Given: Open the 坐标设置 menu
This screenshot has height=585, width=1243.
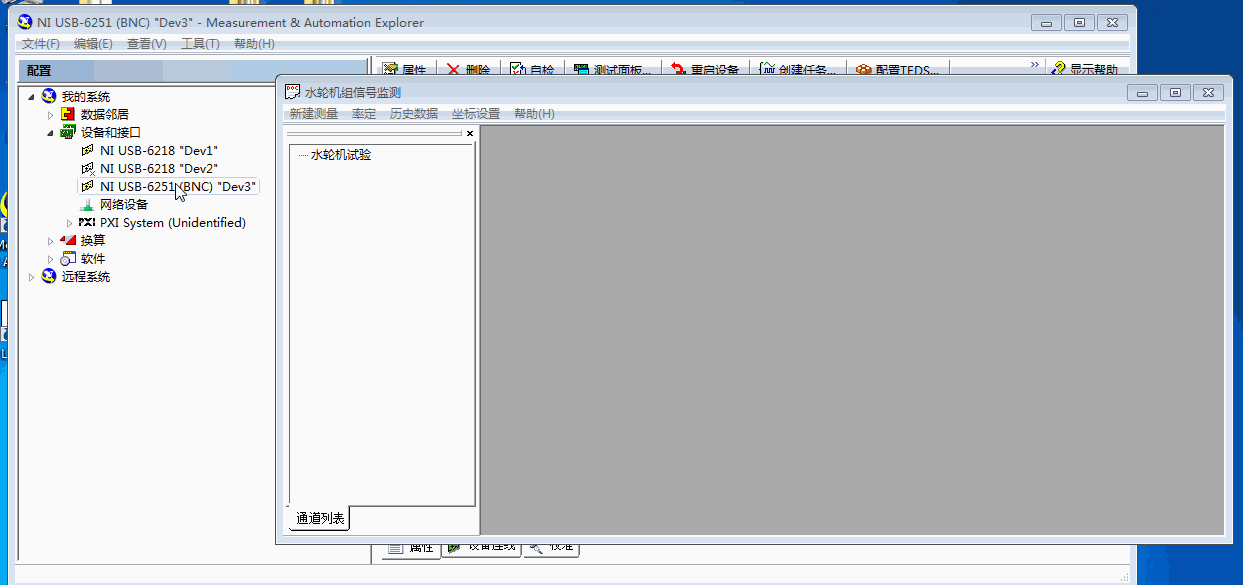Looking at the screenshot, I should pos(476,114).
